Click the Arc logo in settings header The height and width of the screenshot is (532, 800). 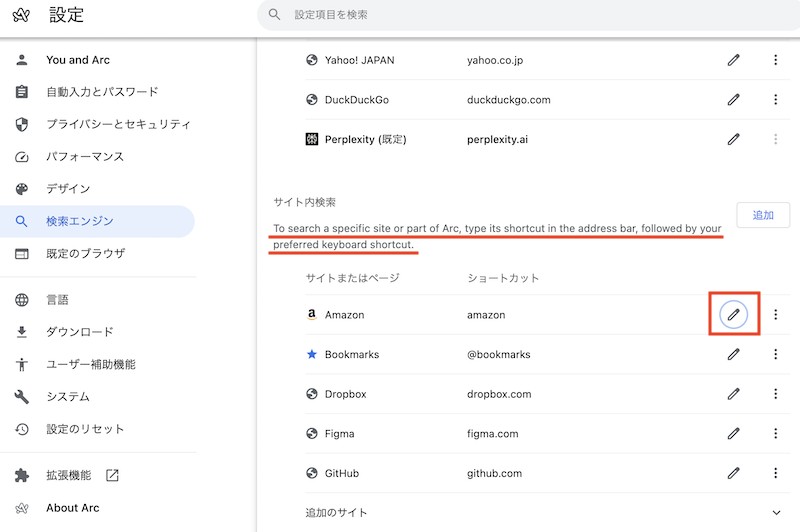(21, 15)
